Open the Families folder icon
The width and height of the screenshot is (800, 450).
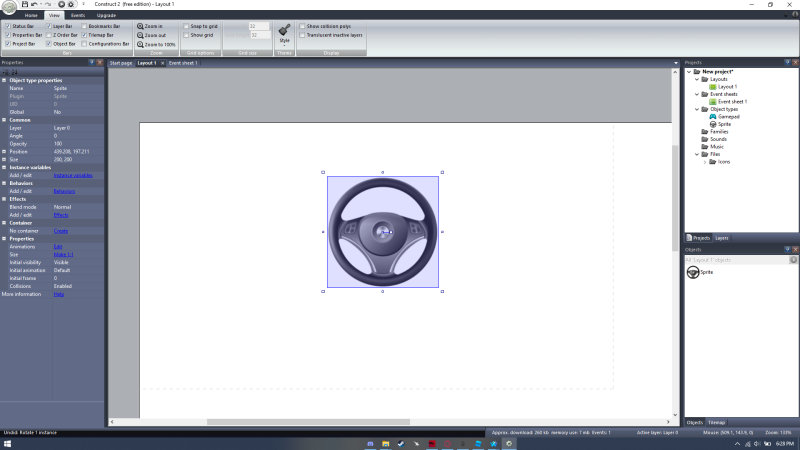(x=705, y=132)
